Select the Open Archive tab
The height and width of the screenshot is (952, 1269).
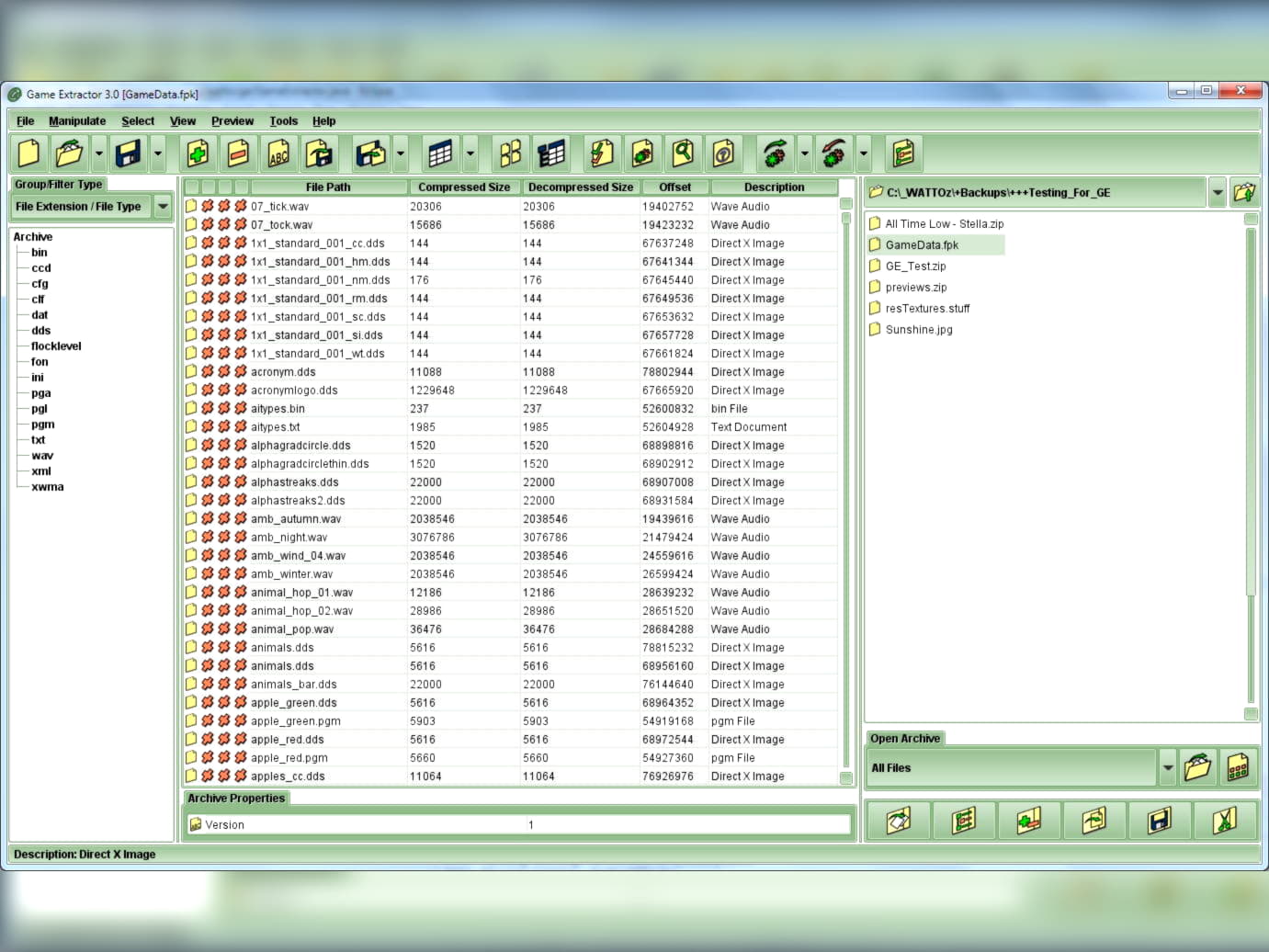905,739
